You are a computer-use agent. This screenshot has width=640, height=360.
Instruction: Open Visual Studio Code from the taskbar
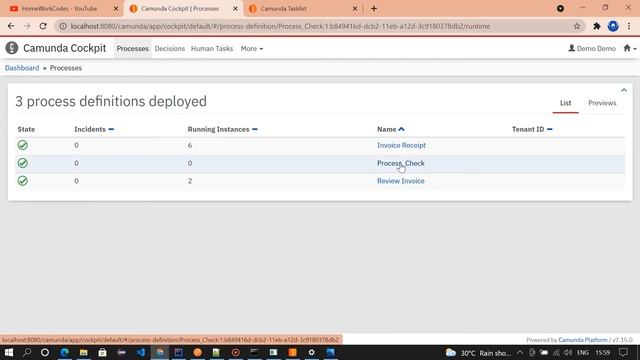pos(141,352)
